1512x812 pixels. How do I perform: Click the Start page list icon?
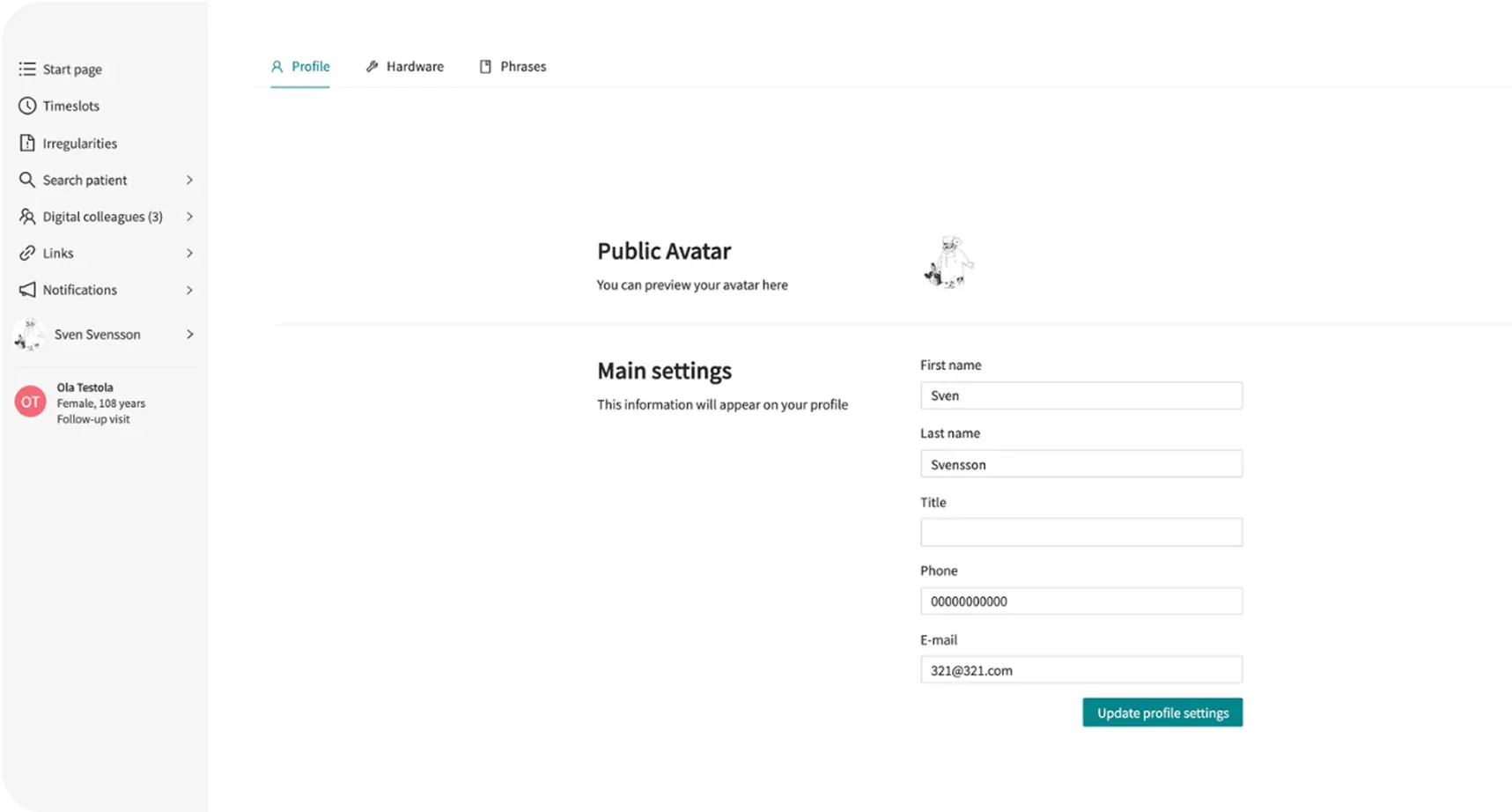27,69
